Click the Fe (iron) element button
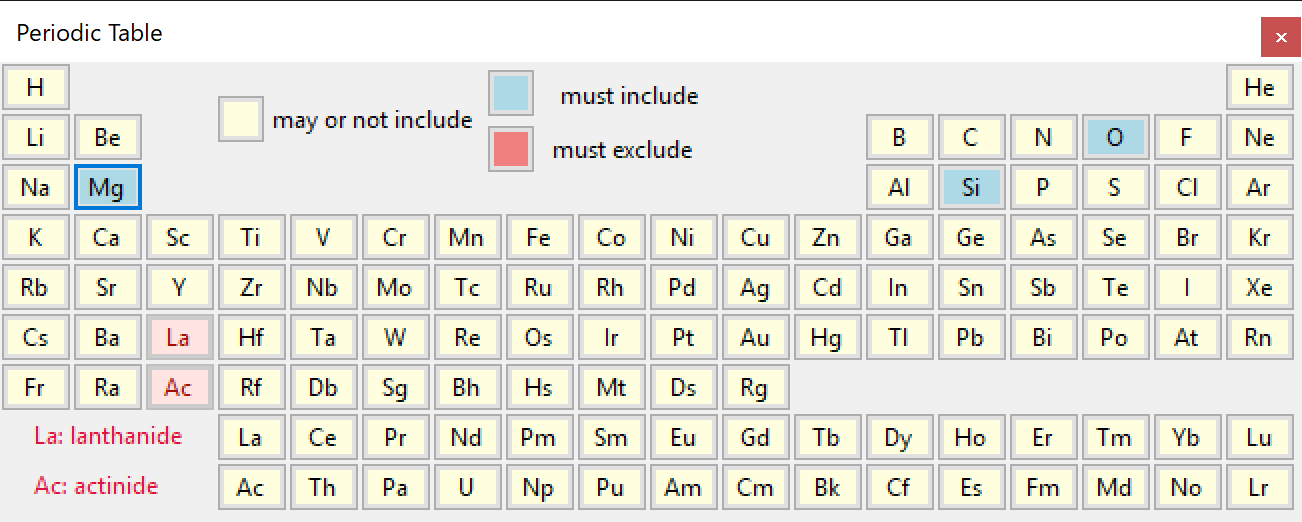The width and height of the screenshot is (1302, 522). click(x=539, y=237)
